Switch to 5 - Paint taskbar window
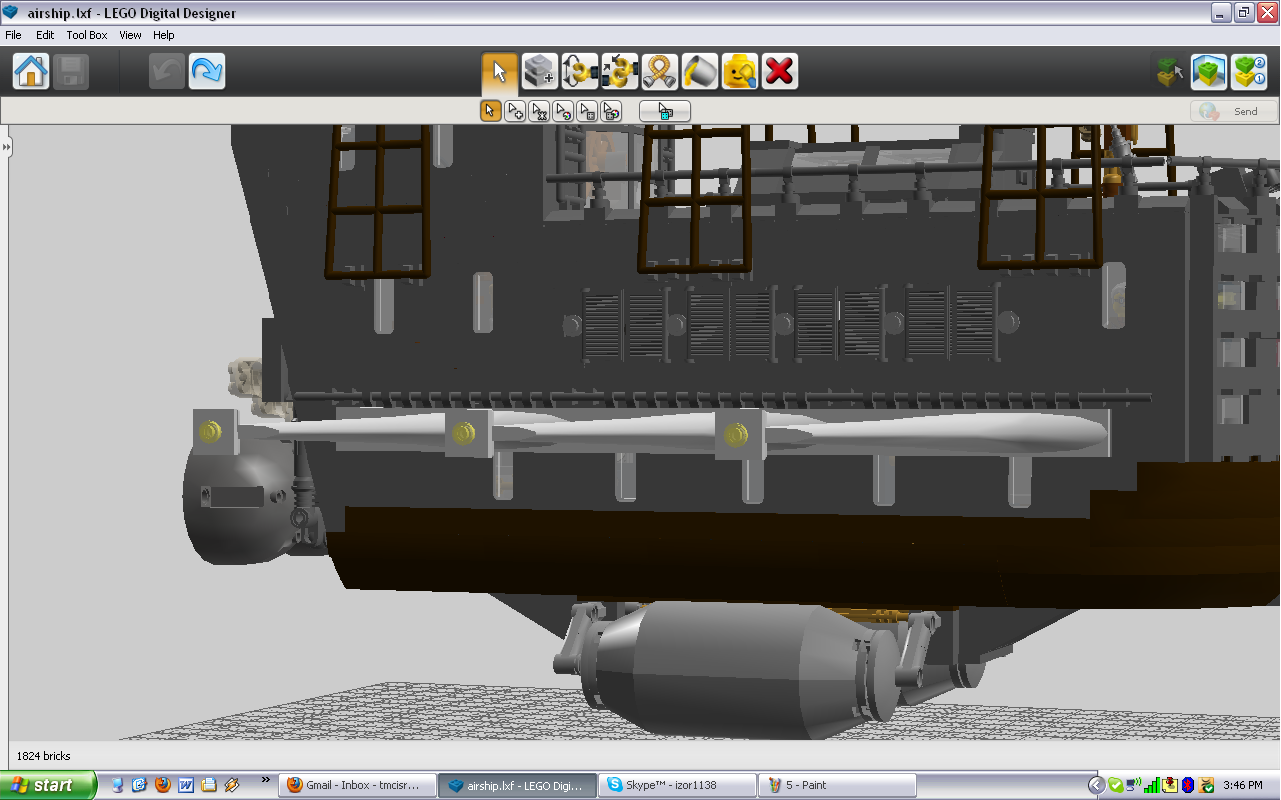 [837, 785]
